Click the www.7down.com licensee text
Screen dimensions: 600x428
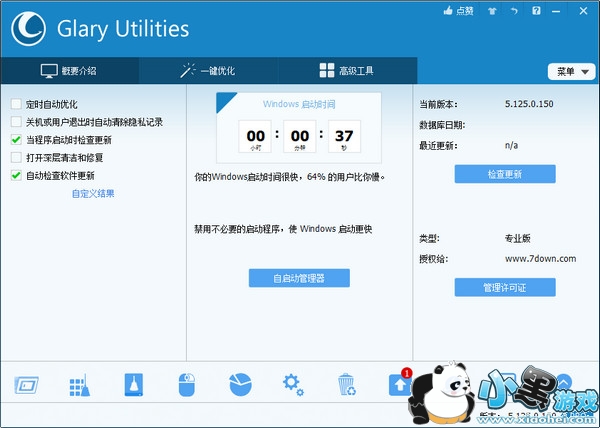(540, 259)
